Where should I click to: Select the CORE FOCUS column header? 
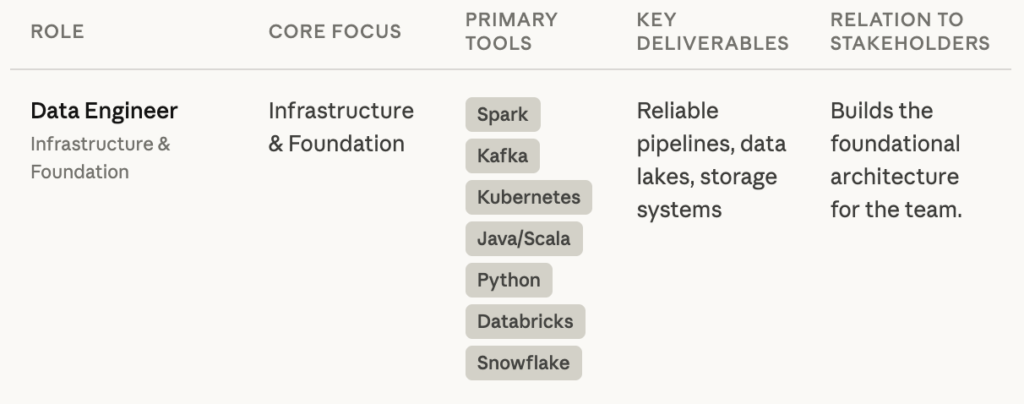point(334,31)
